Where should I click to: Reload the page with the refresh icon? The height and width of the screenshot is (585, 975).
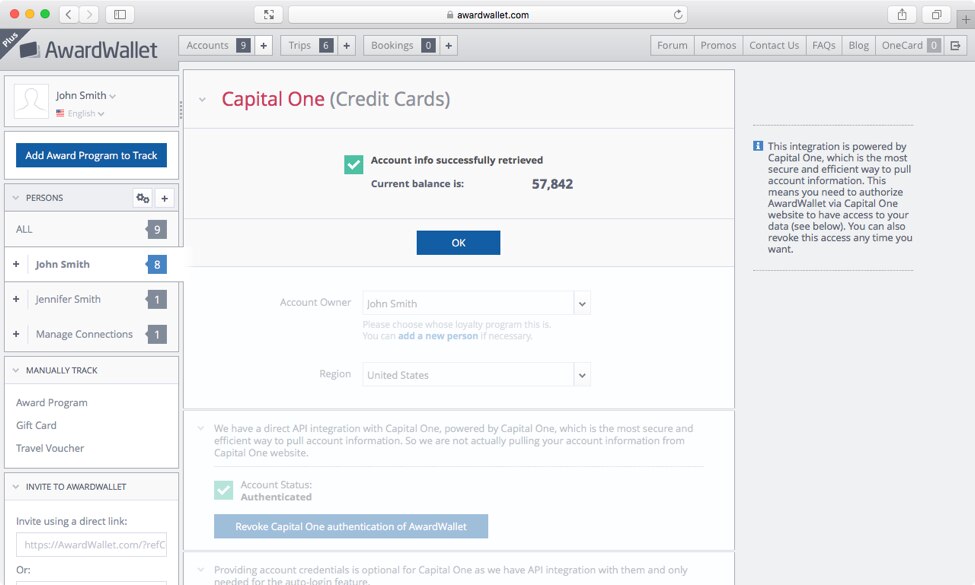coord(678,14)
